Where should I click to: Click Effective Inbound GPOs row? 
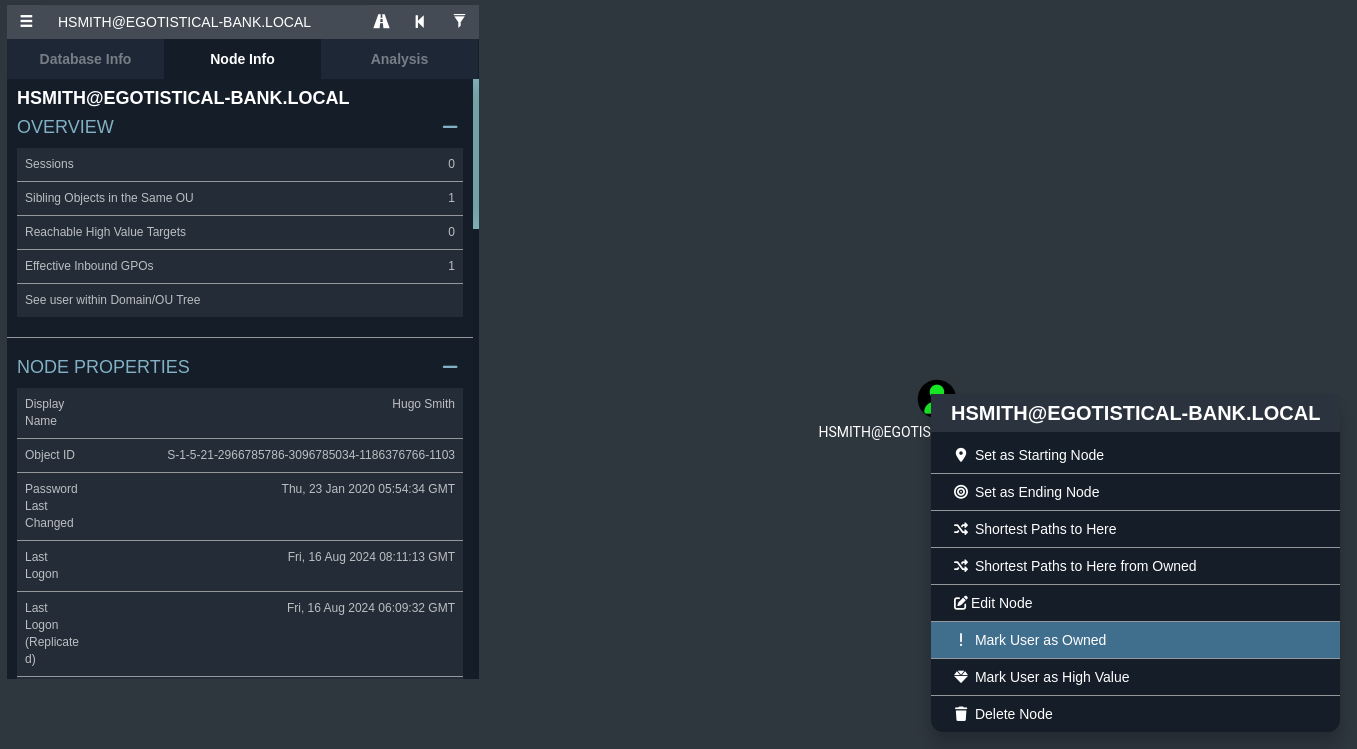pos(240,266)
